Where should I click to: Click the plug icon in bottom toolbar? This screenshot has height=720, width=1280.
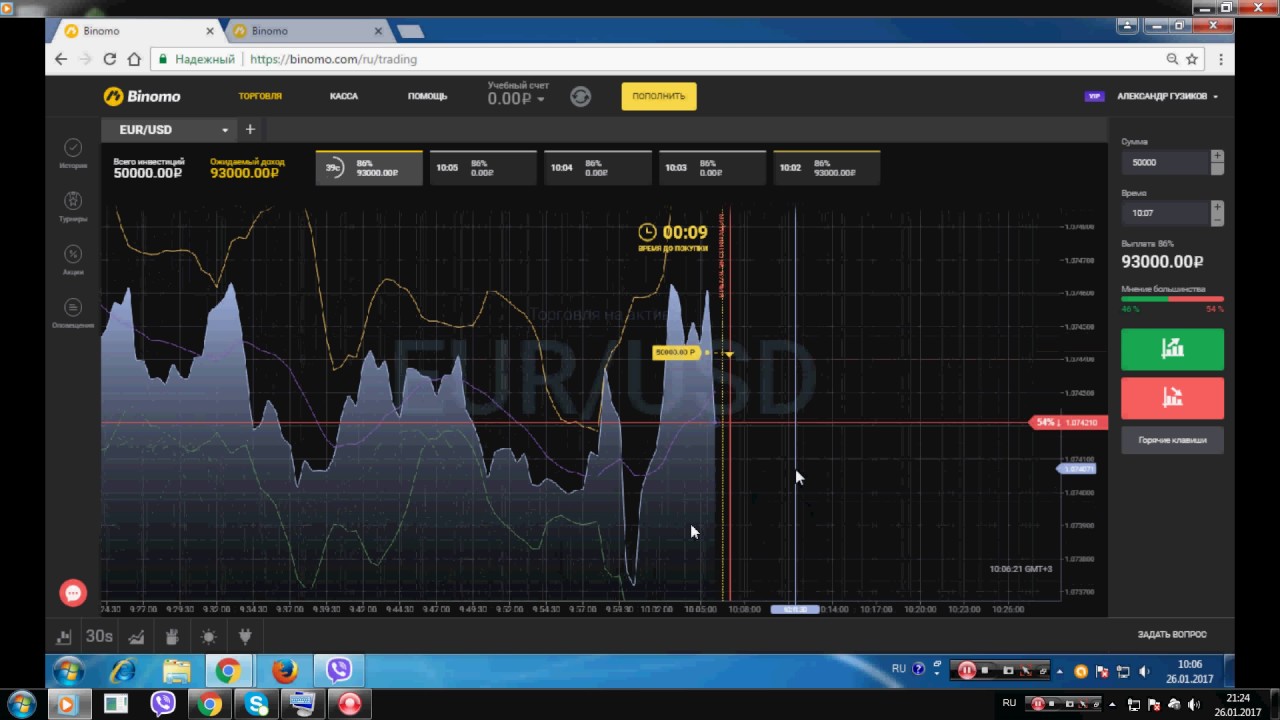pyautogui.click(x=245, y=636)
